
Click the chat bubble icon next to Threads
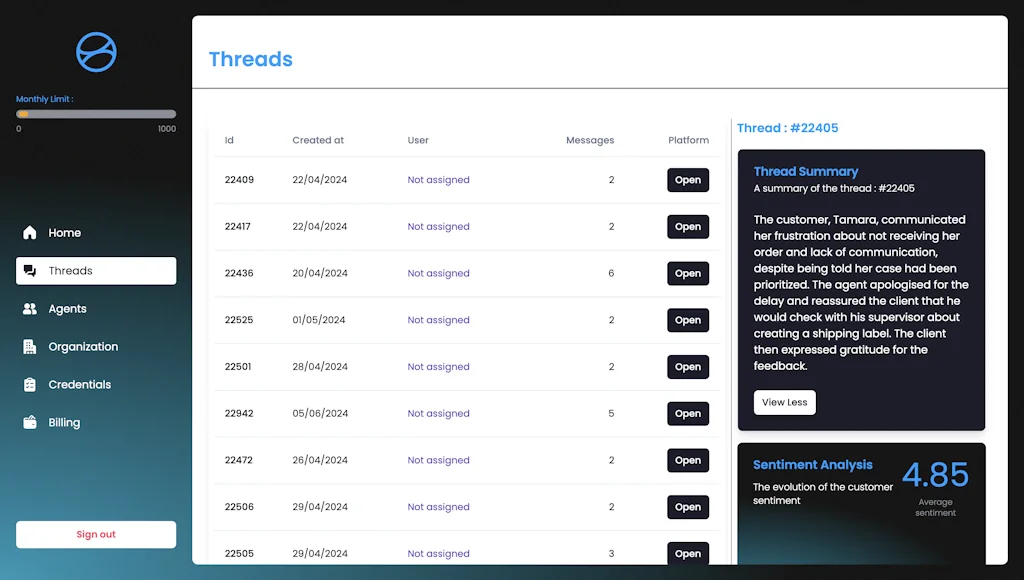click(x=32, y=270)
